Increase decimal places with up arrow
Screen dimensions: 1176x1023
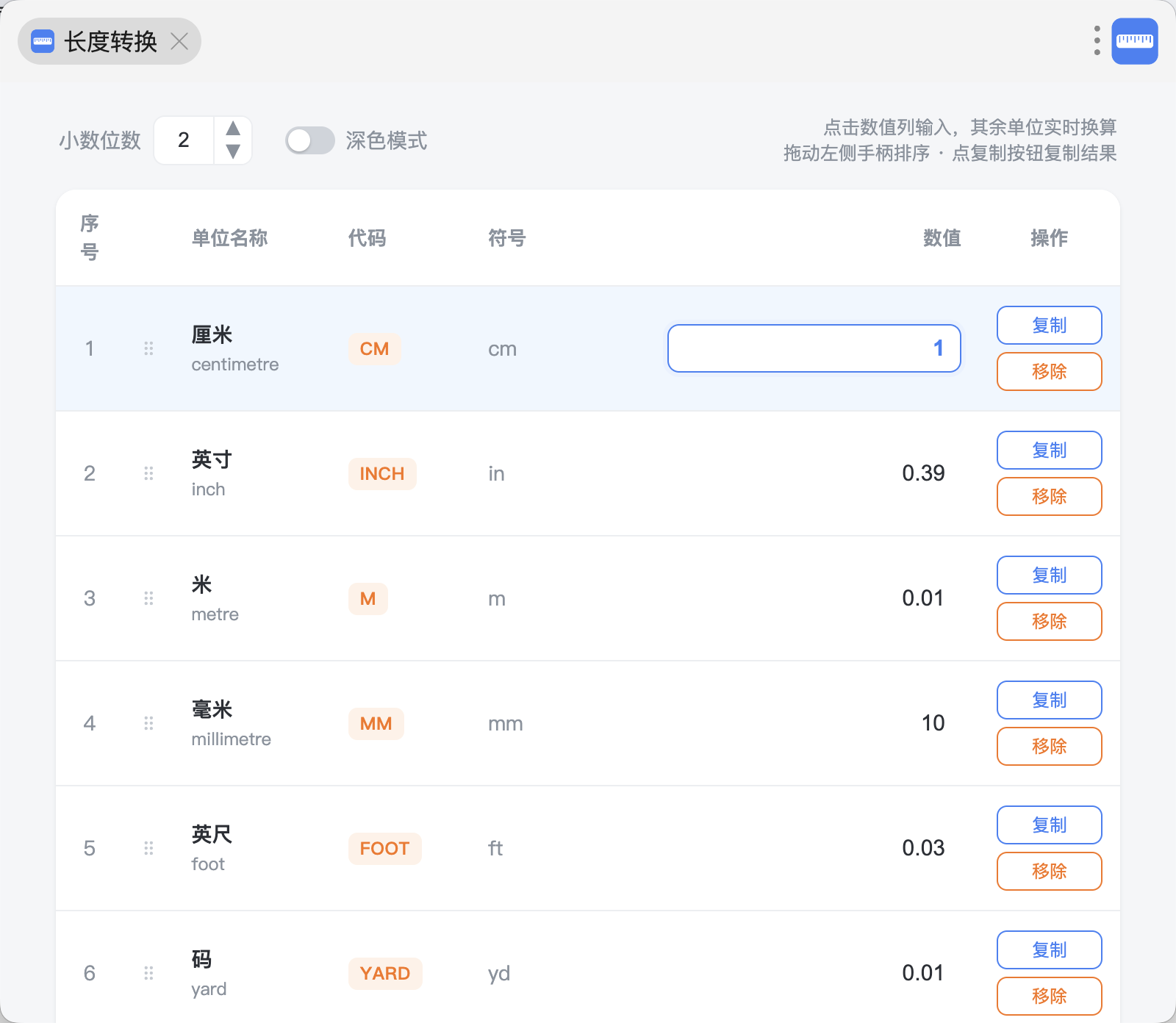(233, 129)
